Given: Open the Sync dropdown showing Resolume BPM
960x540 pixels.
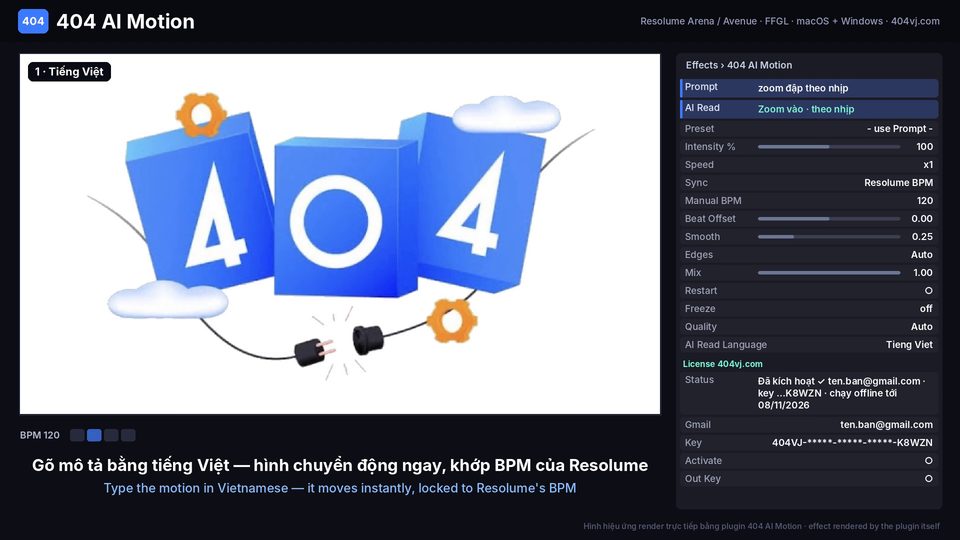Looking at the screenshot, I should tap(898, 182).
